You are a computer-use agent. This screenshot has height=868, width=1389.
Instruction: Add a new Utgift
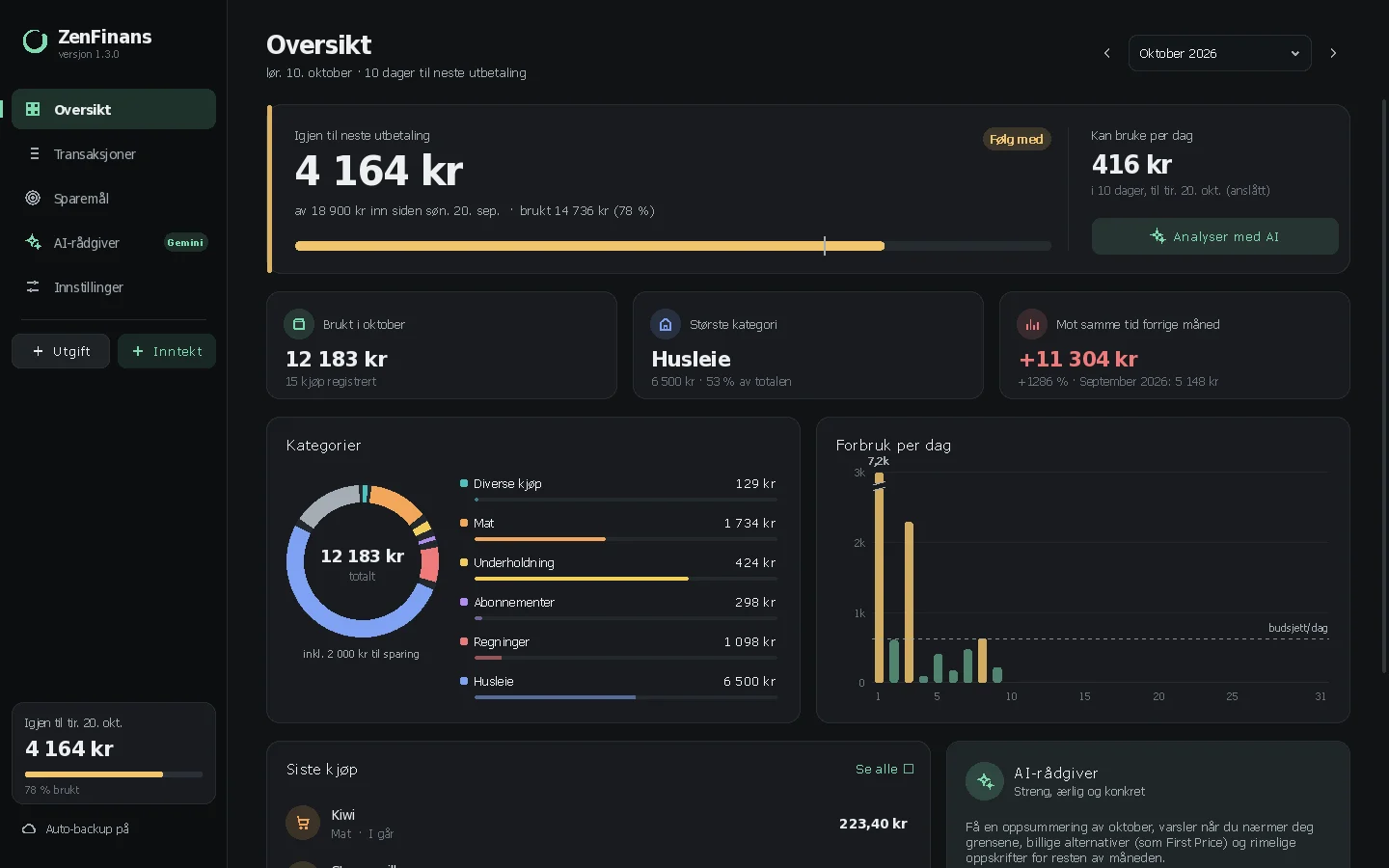[61, 351]
